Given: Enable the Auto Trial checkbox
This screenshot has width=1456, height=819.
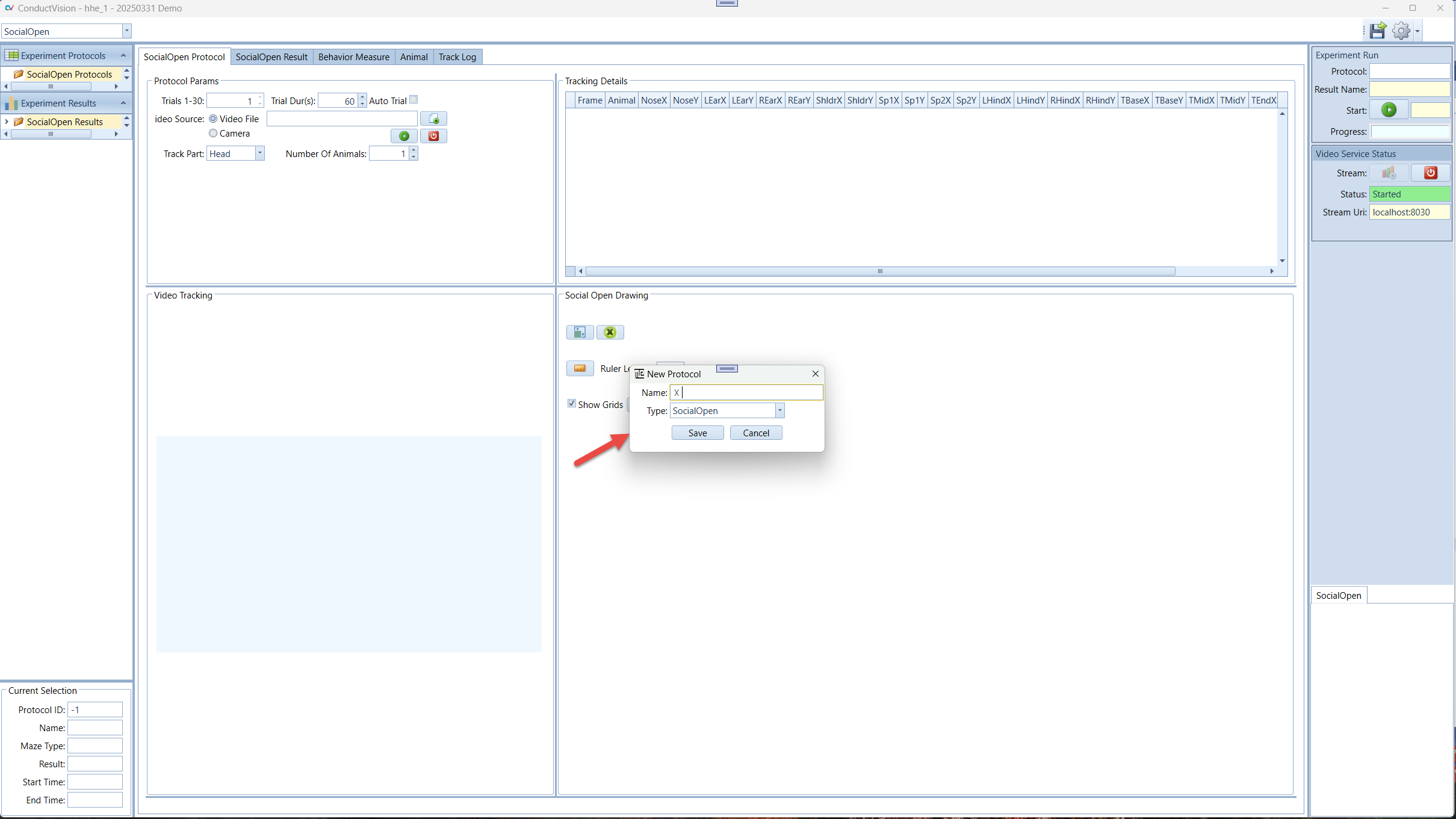Looking at the screenshot, I should pyautogui.click(x=414, y=100).
